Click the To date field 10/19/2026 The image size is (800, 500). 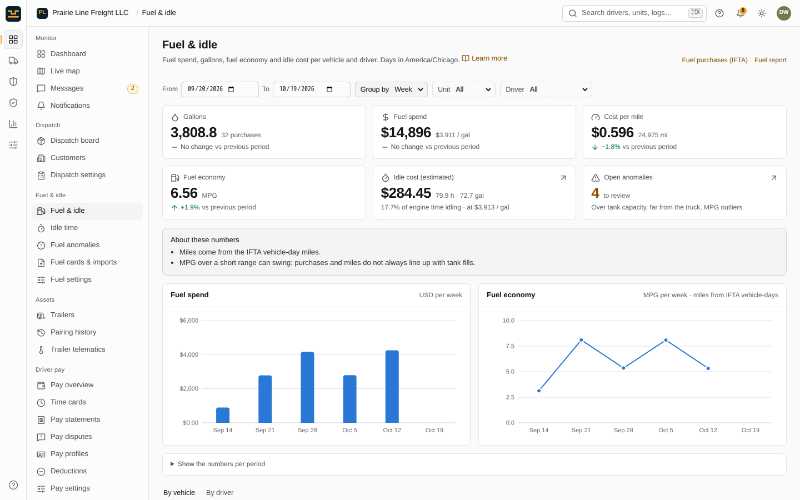(312, 89)
